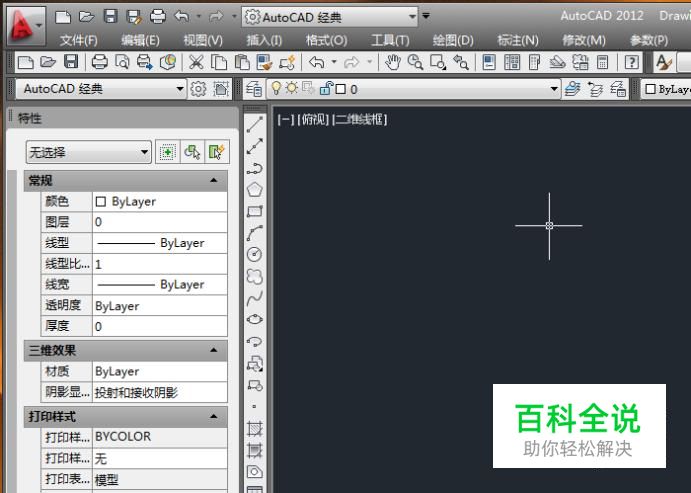Open the 插入(I) menu
Image resolution: width=691 pixels, height=493 pixels.
click(264, 41)
